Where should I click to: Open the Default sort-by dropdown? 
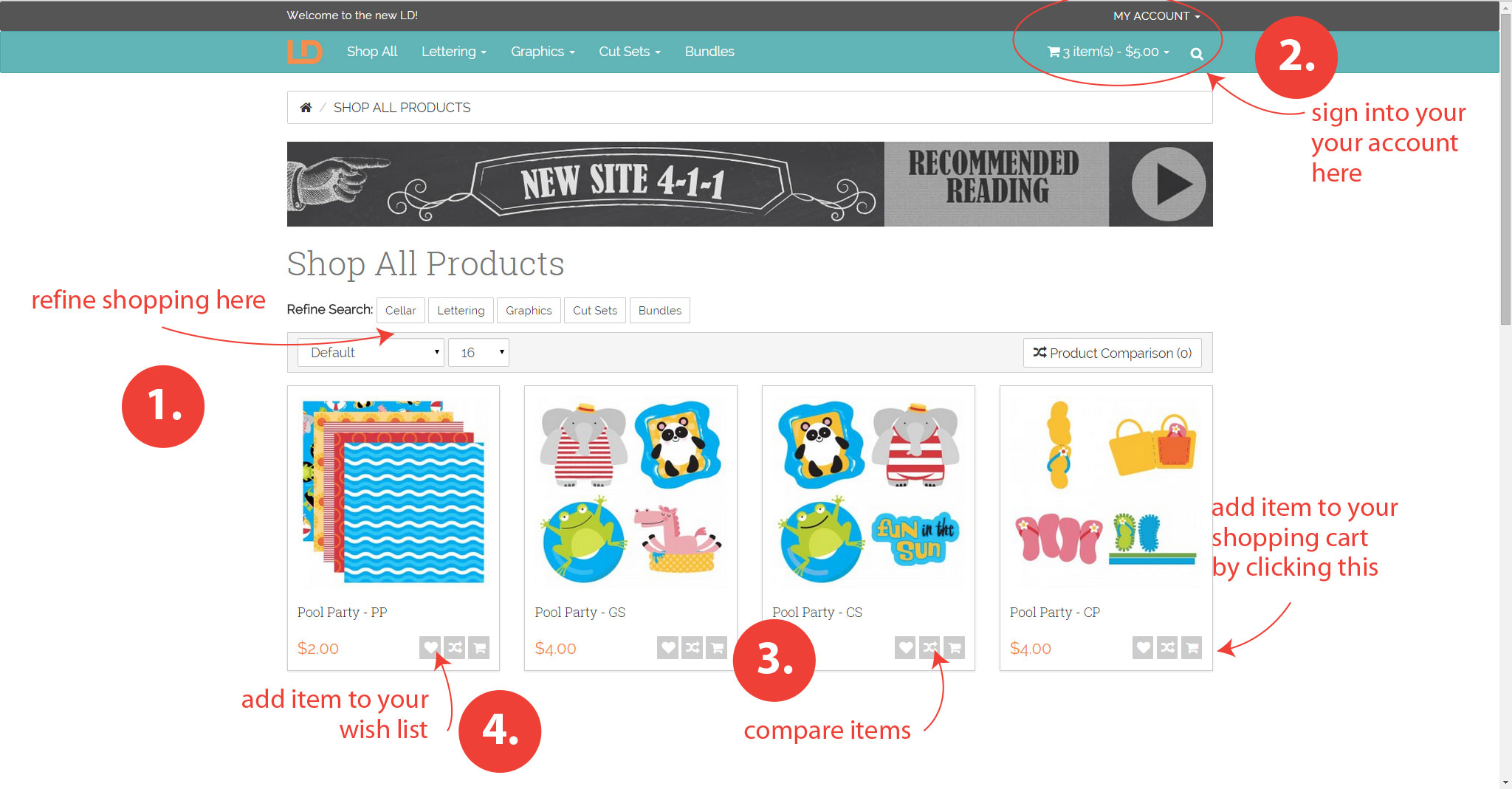coord(371,353)
